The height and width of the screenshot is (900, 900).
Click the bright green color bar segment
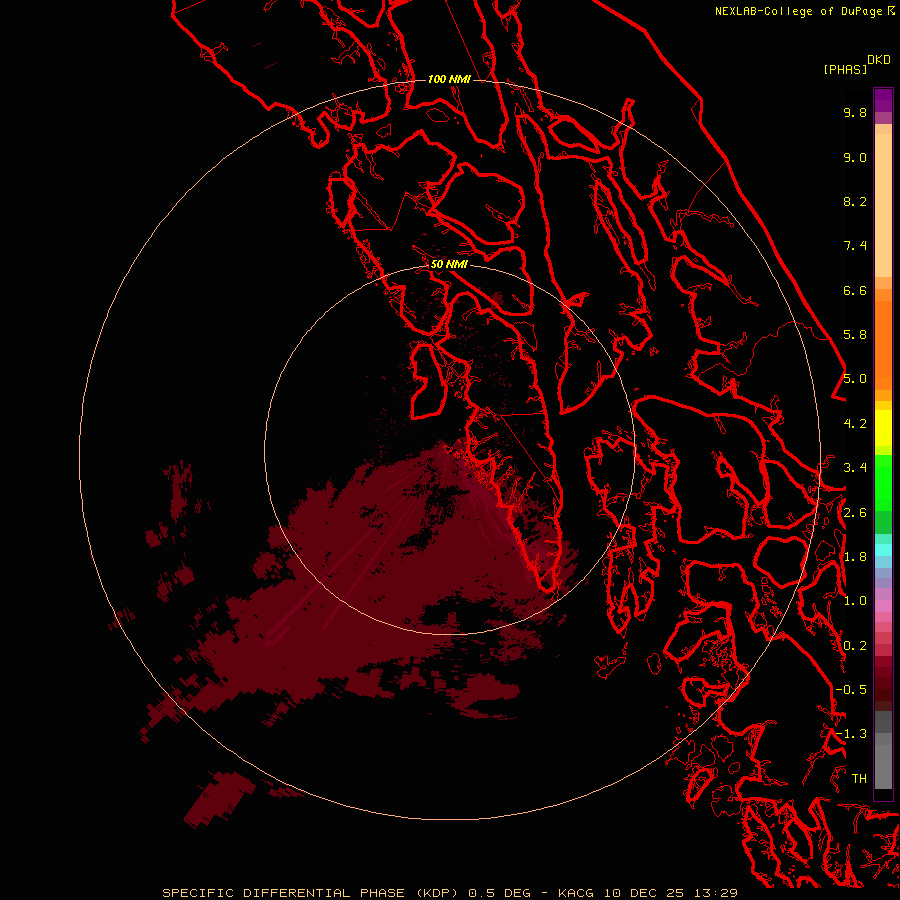coord(883,482)
